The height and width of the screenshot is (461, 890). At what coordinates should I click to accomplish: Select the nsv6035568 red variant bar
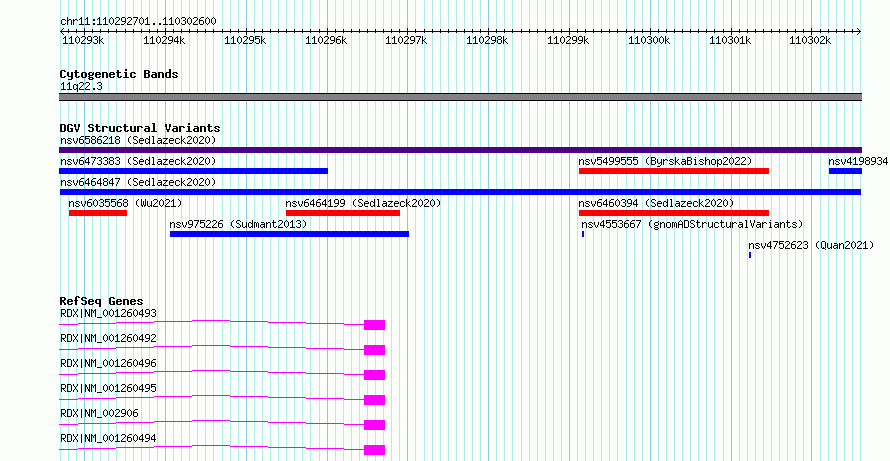[98, 213]
